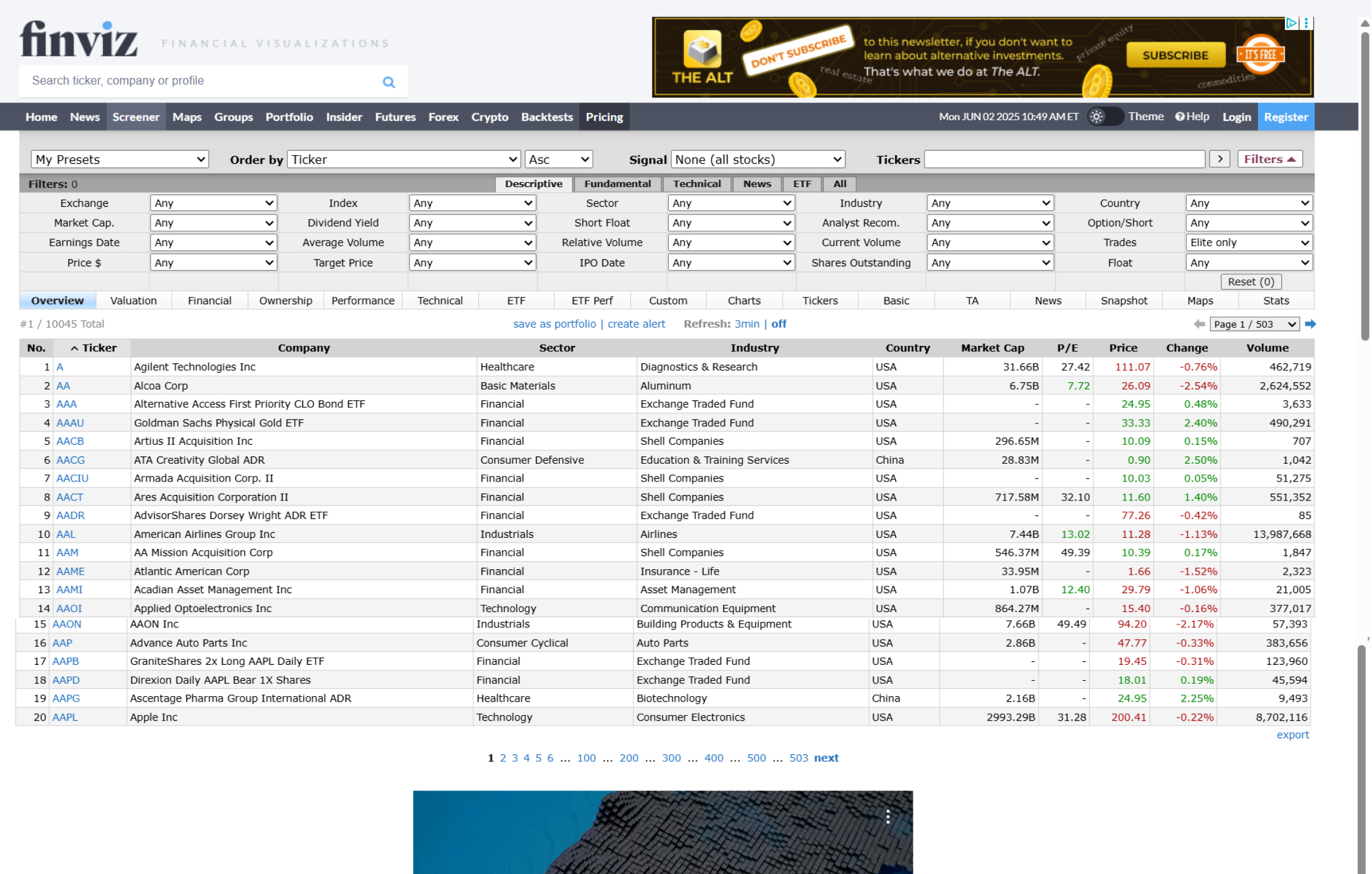Viewport: 1372px width, 874px height.
Task: Open the ad choices icon on banner
Action: (x=1291, y=23)
